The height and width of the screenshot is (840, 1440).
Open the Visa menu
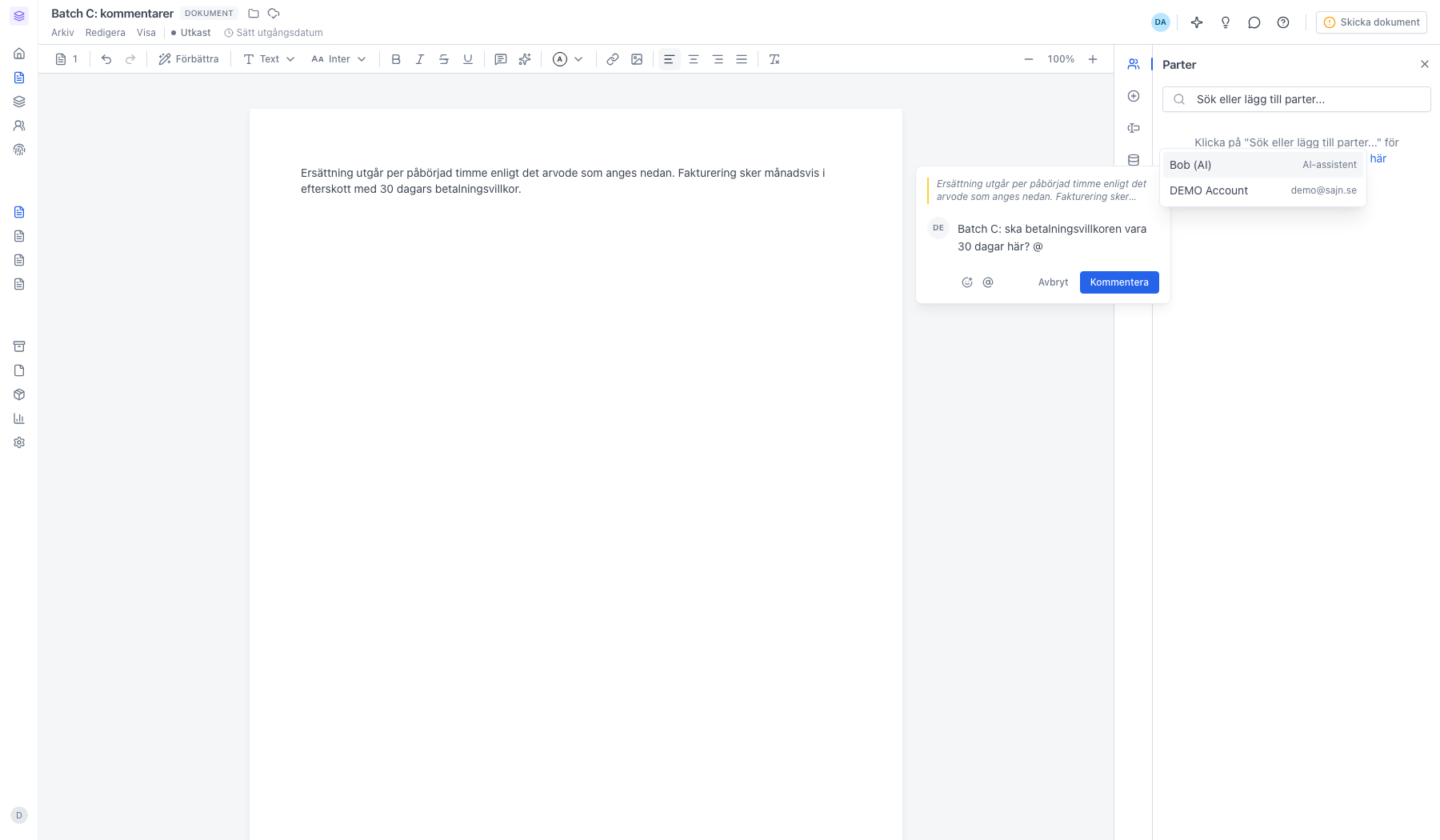[x=146, y=33]
